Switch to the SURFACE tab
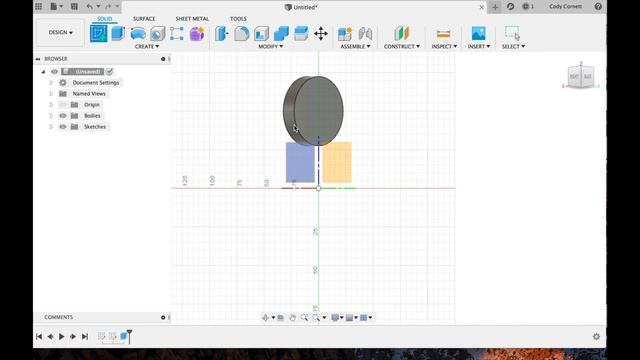 (x=144, y=19)
